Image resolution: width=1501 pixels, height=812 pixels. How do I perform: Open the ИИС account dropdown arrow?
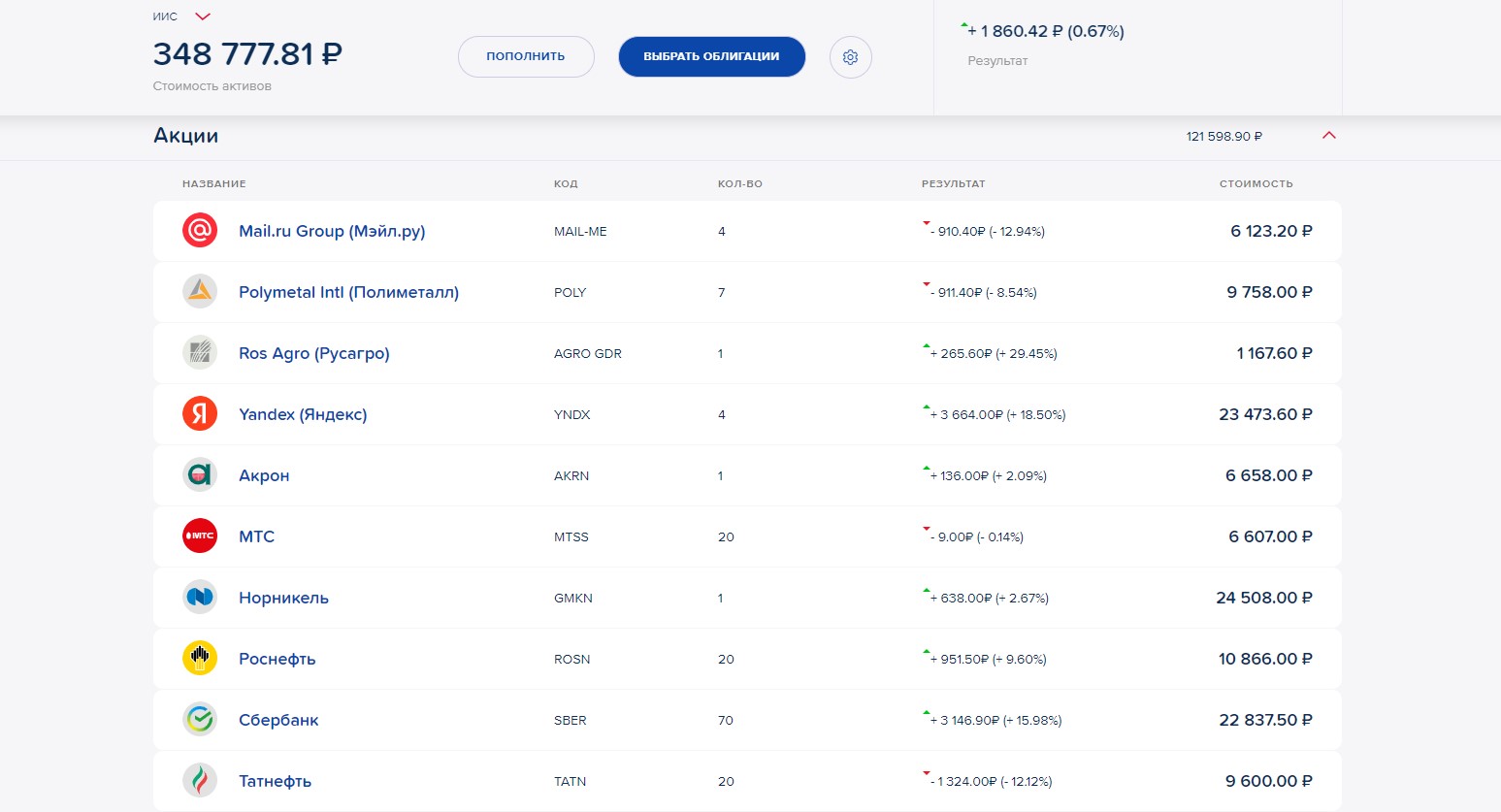(203, 16)
